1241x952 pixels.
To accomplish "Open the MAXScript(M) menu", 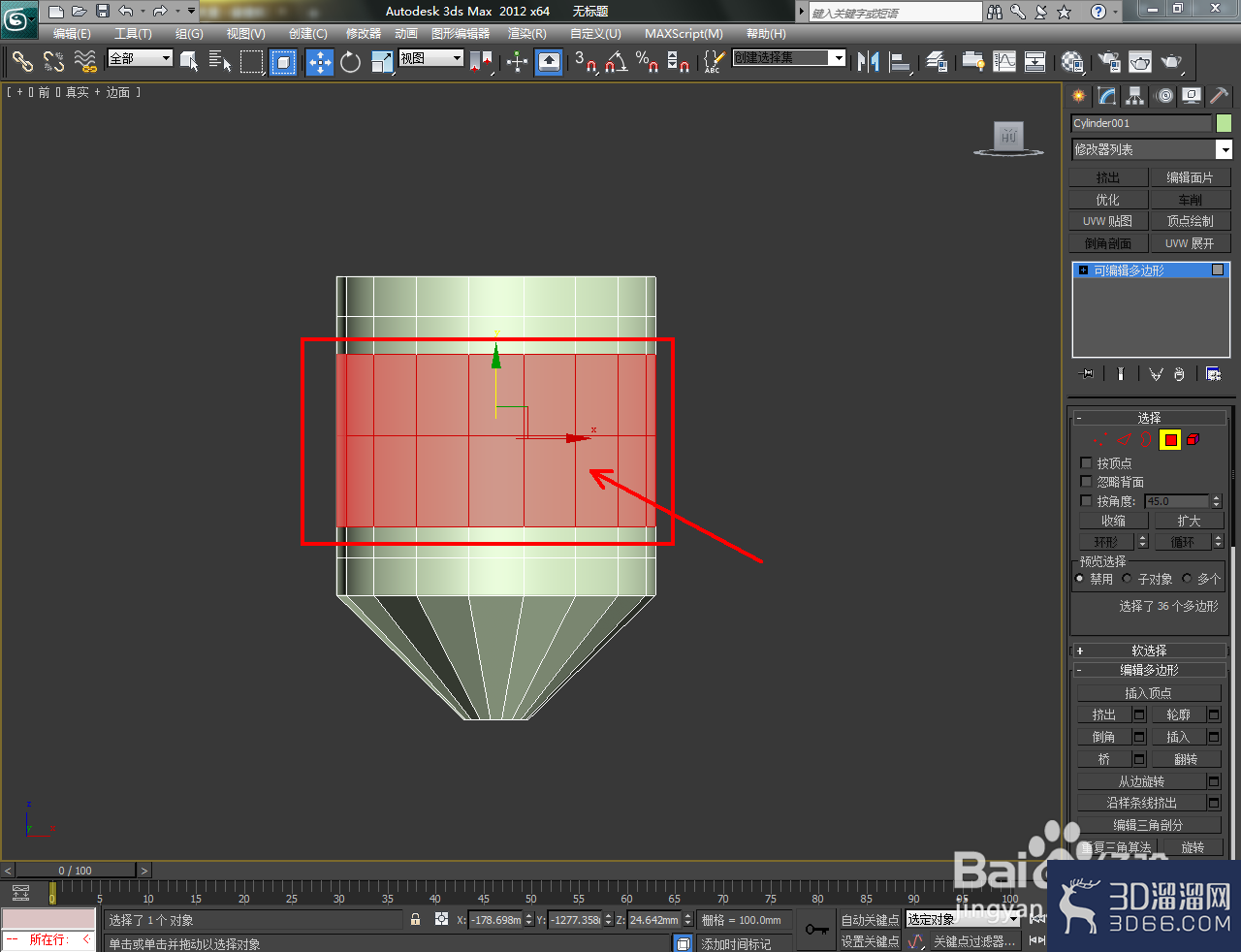I will click(684, 34).
